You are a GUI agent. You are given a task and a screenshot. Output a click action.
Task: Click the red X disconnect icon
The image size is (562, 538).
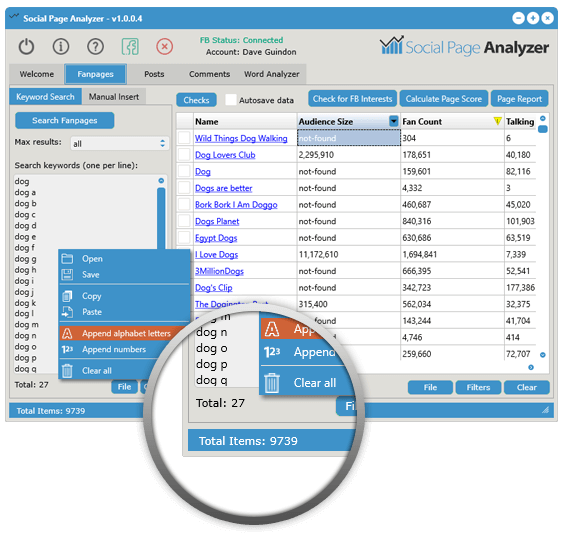click(165, 47)
